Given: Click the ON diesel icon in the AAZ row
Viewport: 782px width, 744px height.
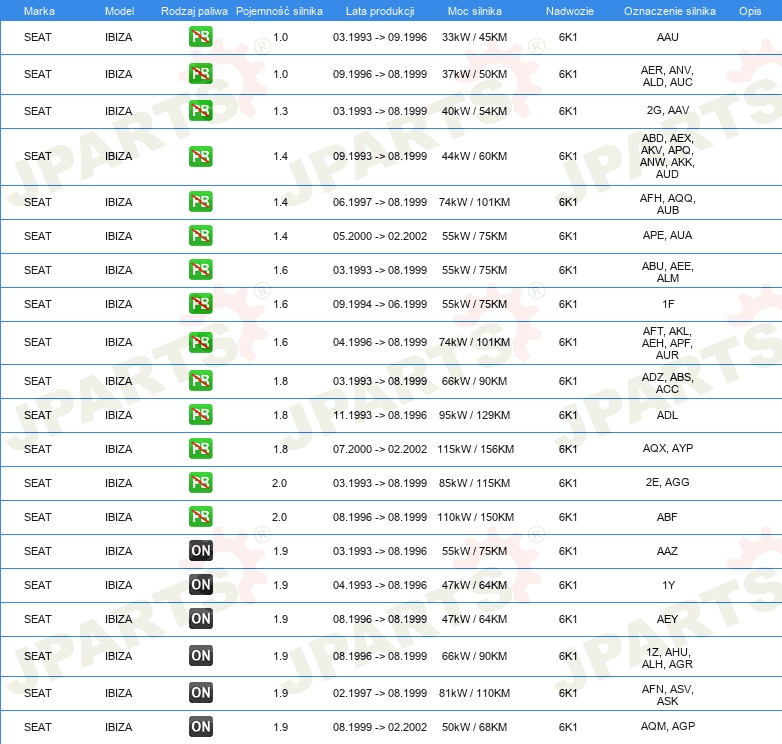Looking at the screenshot, I should pos(201,551).
